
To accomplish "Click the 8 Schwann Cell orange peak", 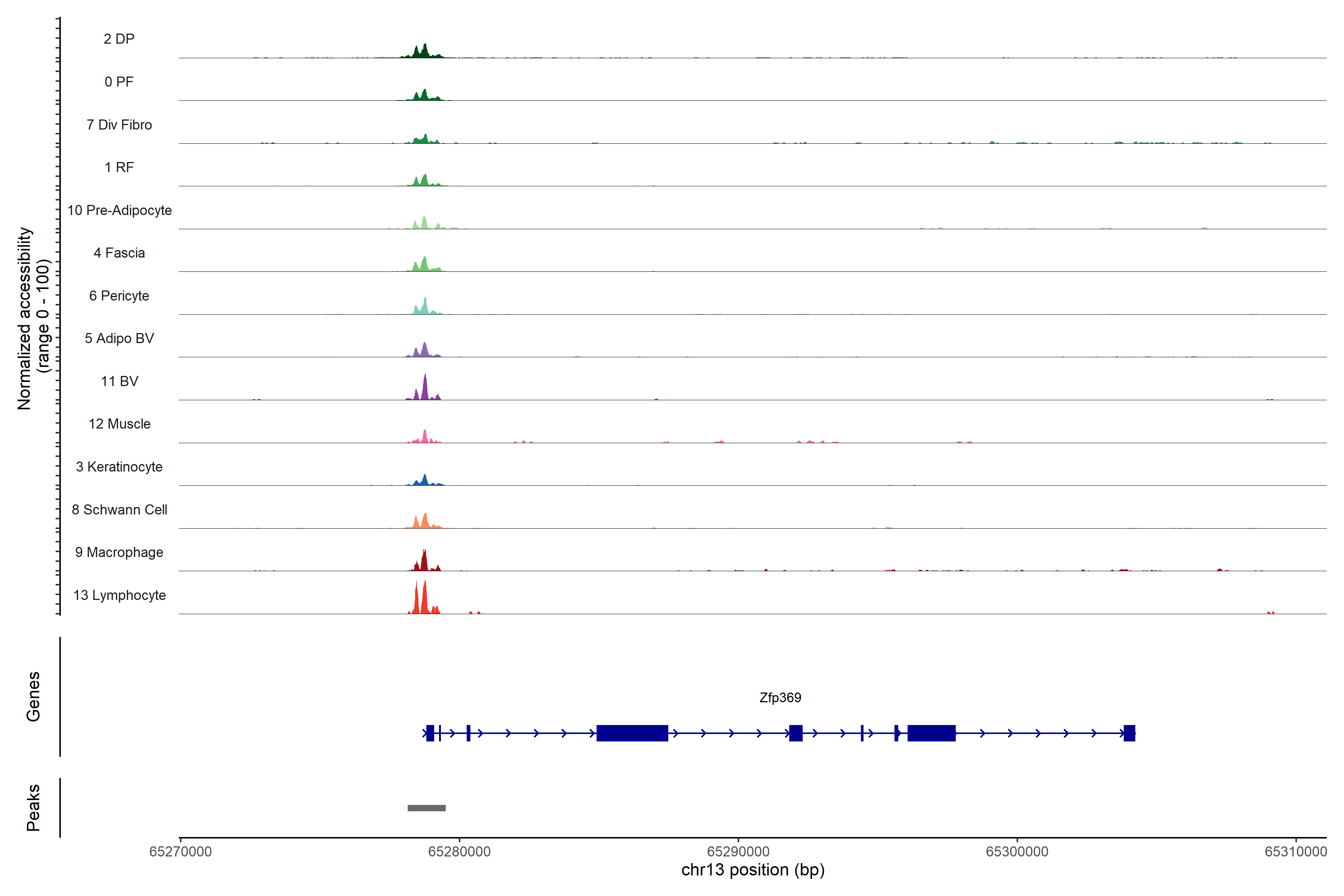I will (x=424, y=522).
